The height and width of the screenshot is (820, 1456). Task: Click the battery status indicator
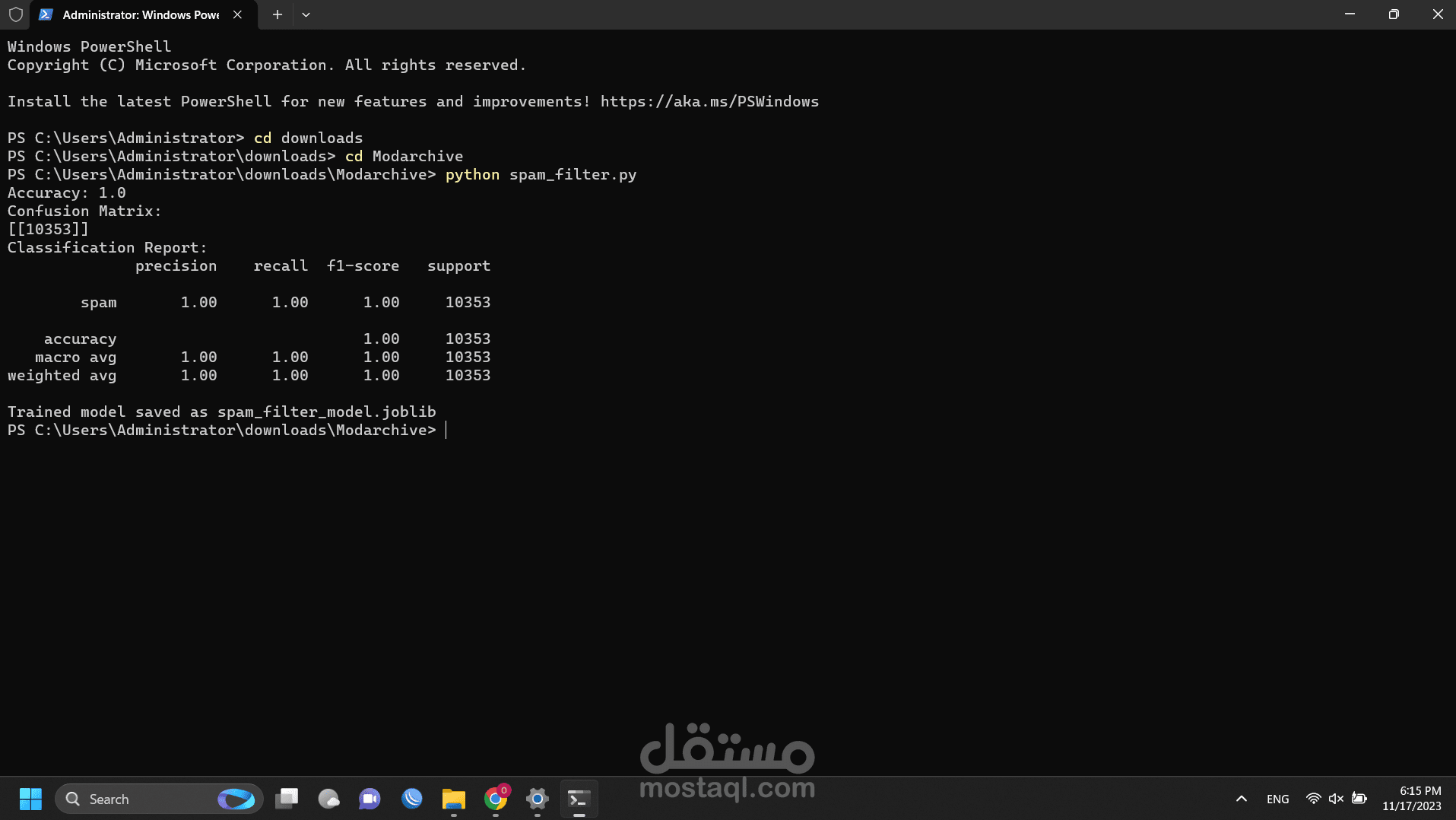coord(1360,799)
